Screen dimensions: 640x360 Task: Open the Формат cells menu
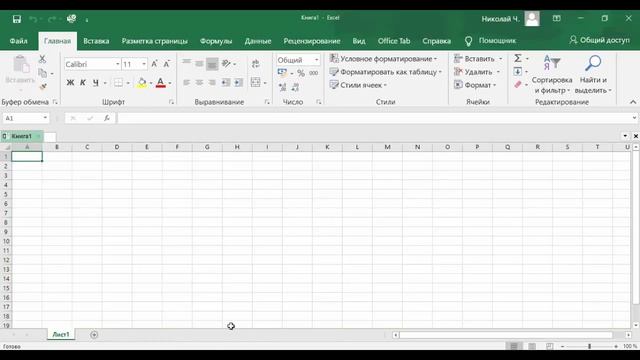tap(475, 85)
